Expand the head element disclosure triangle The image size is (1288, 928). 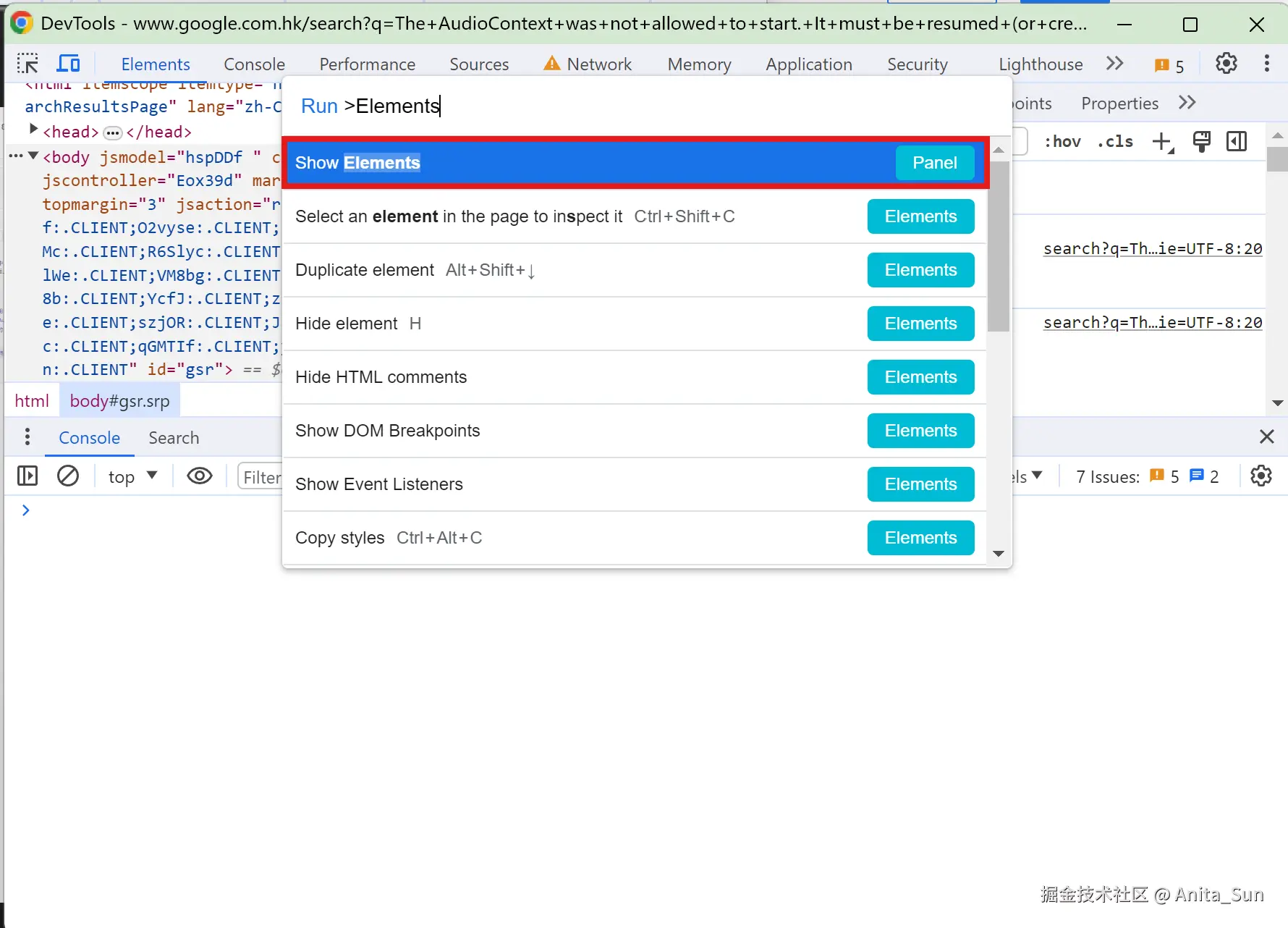(33, 130)
